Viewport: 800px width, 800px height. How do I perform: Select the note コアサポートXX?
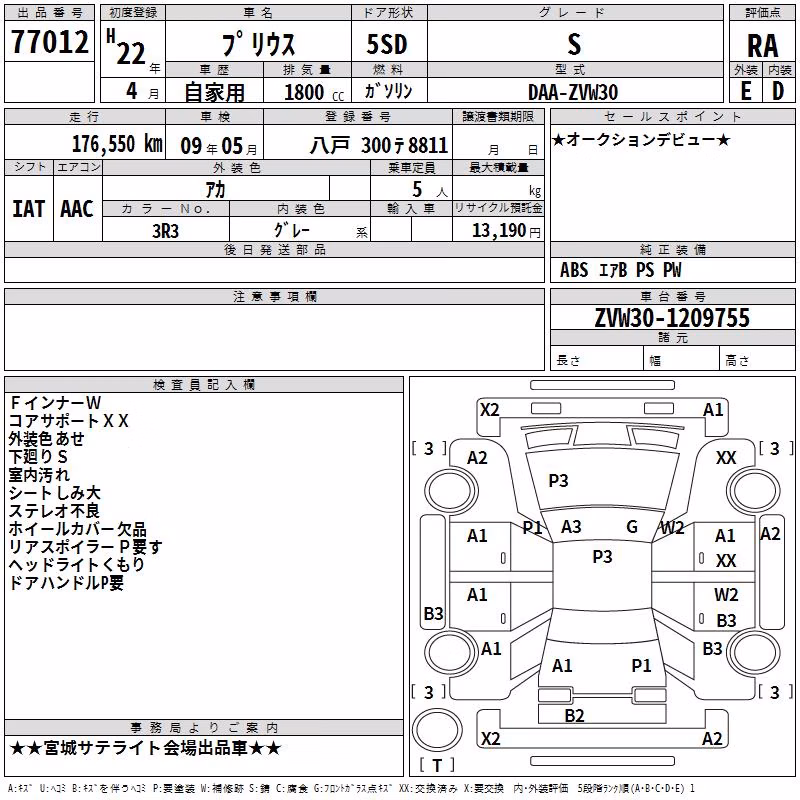pos(68,421)
